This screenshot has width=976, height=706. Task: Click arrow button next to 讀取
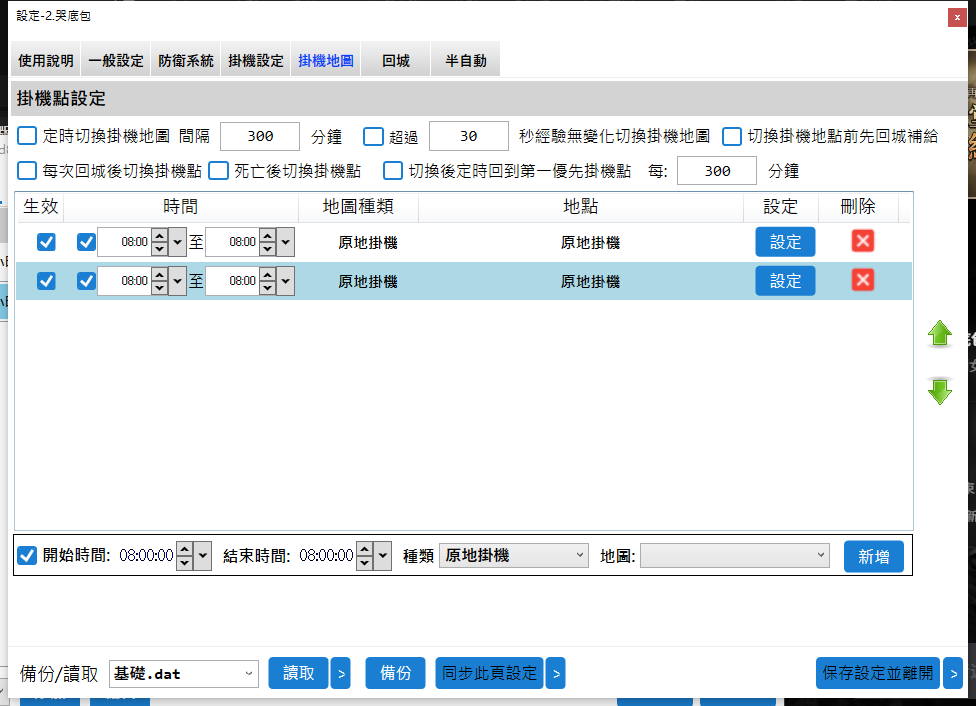tap(340, 674)
